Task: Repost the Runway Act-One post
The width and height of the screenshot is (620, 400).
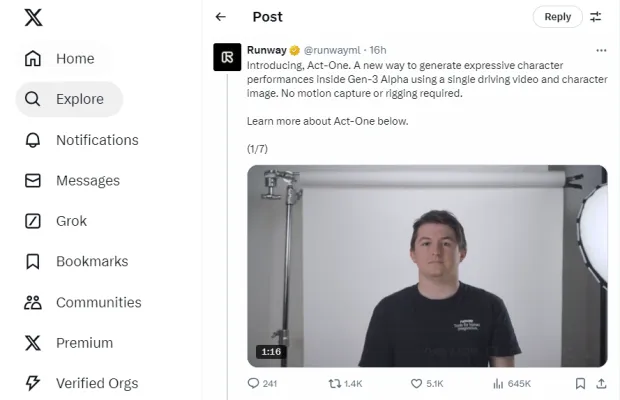Action: pos(336,383)
